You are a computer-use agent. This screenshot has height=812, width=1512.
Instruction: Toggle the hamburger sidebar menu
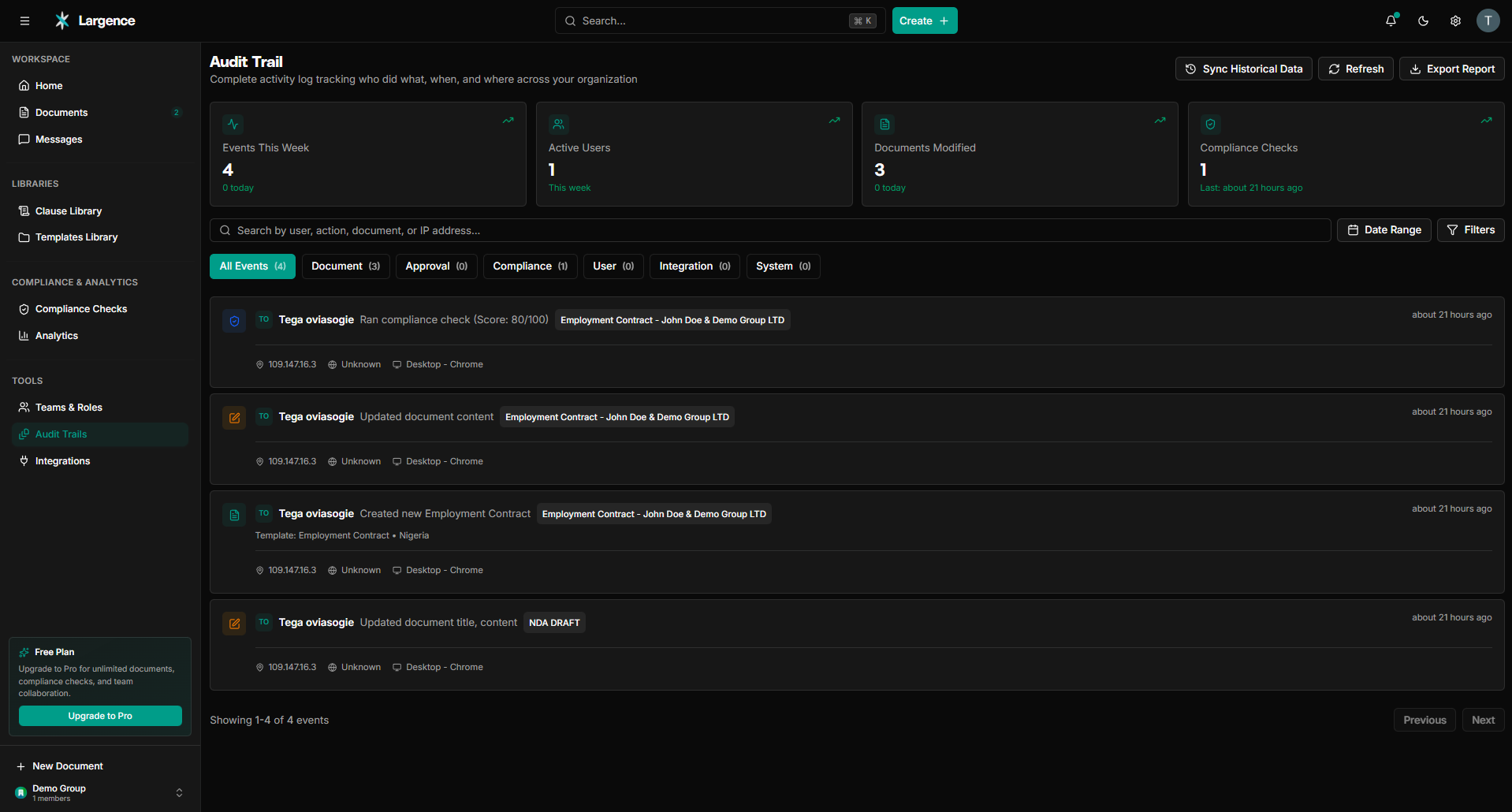point(24,21)
